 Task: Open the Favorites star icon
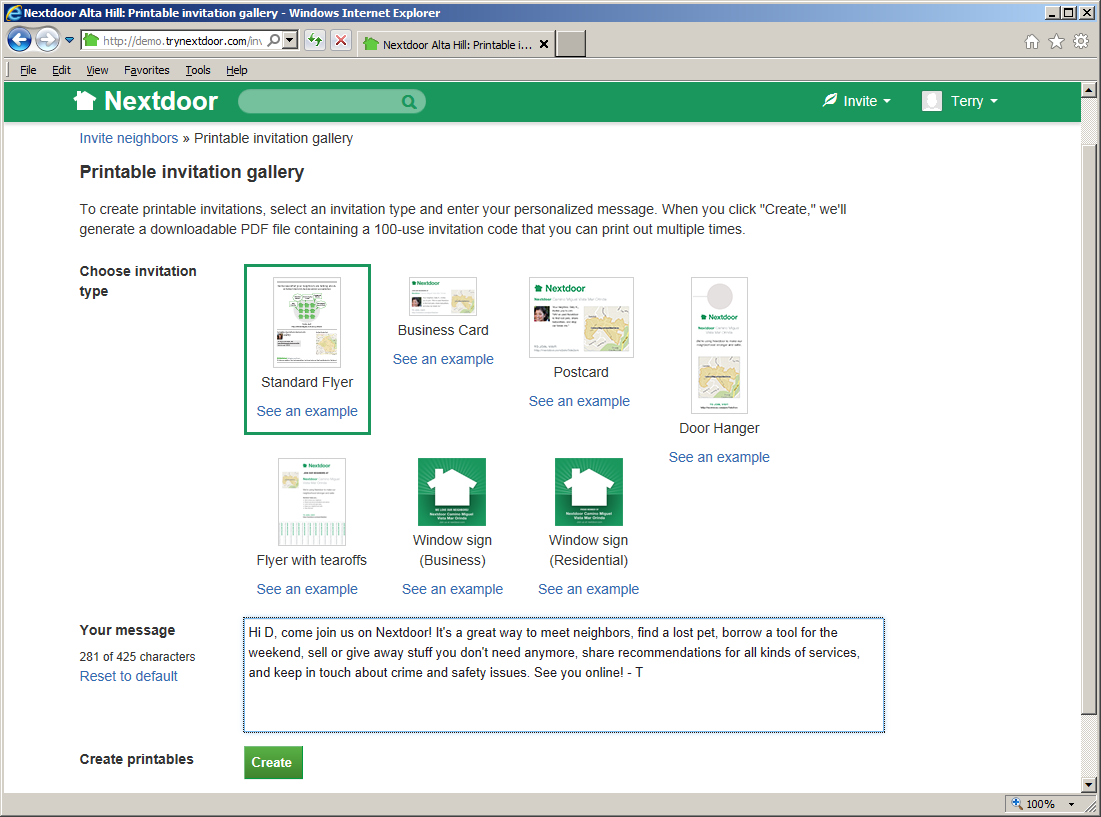click(1056, 41)
